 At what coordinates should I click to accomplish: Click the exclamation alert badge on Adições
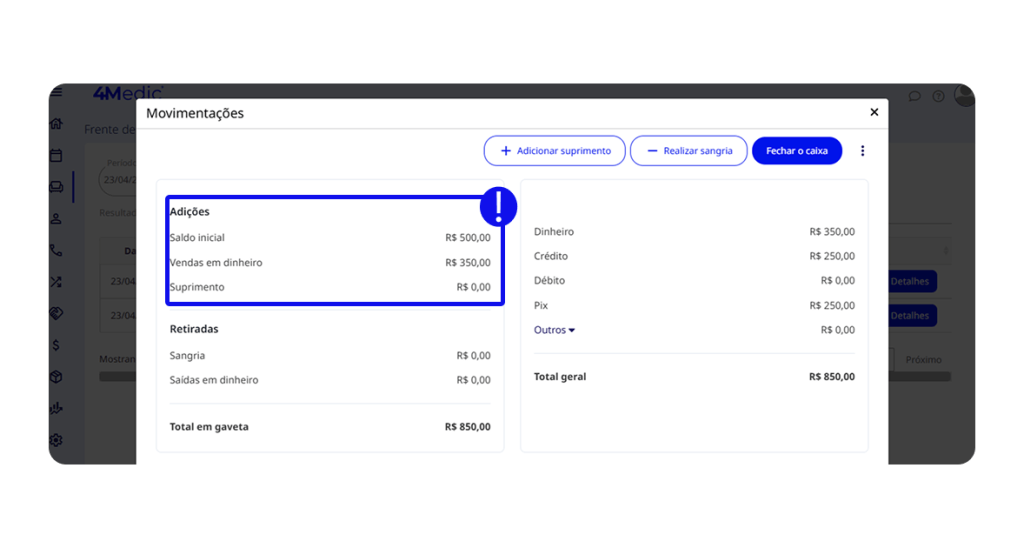pyautogui.click(x=498, y=206)
